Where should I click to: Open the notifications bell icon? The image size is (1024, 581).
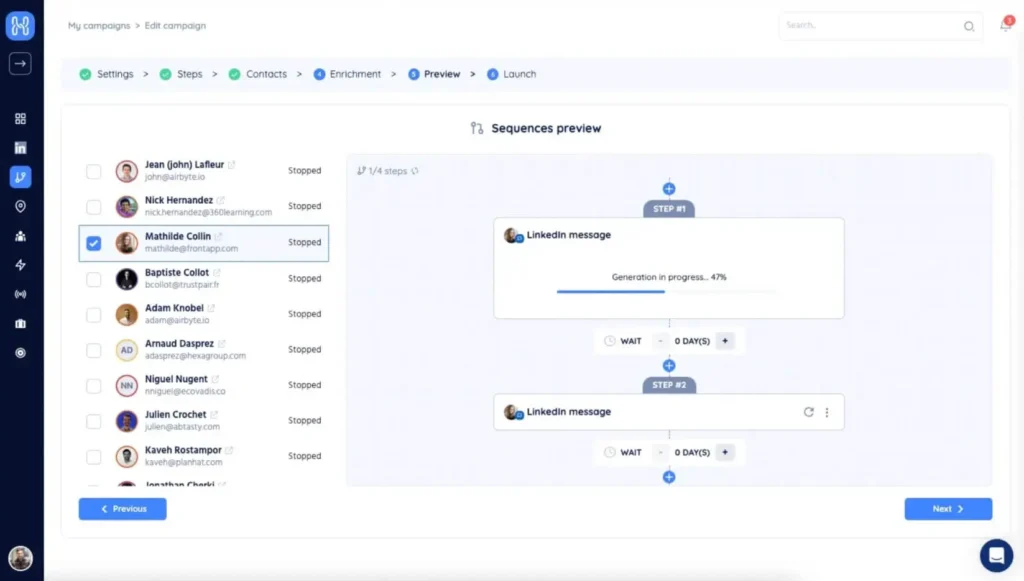(1006, 25)
